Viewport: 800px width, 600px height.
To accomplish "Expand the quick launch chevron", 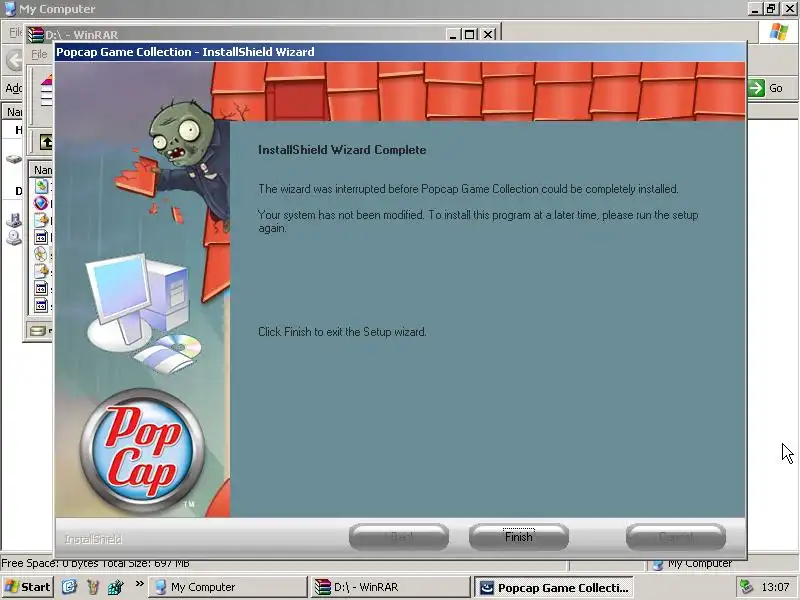I will [139, 584].
